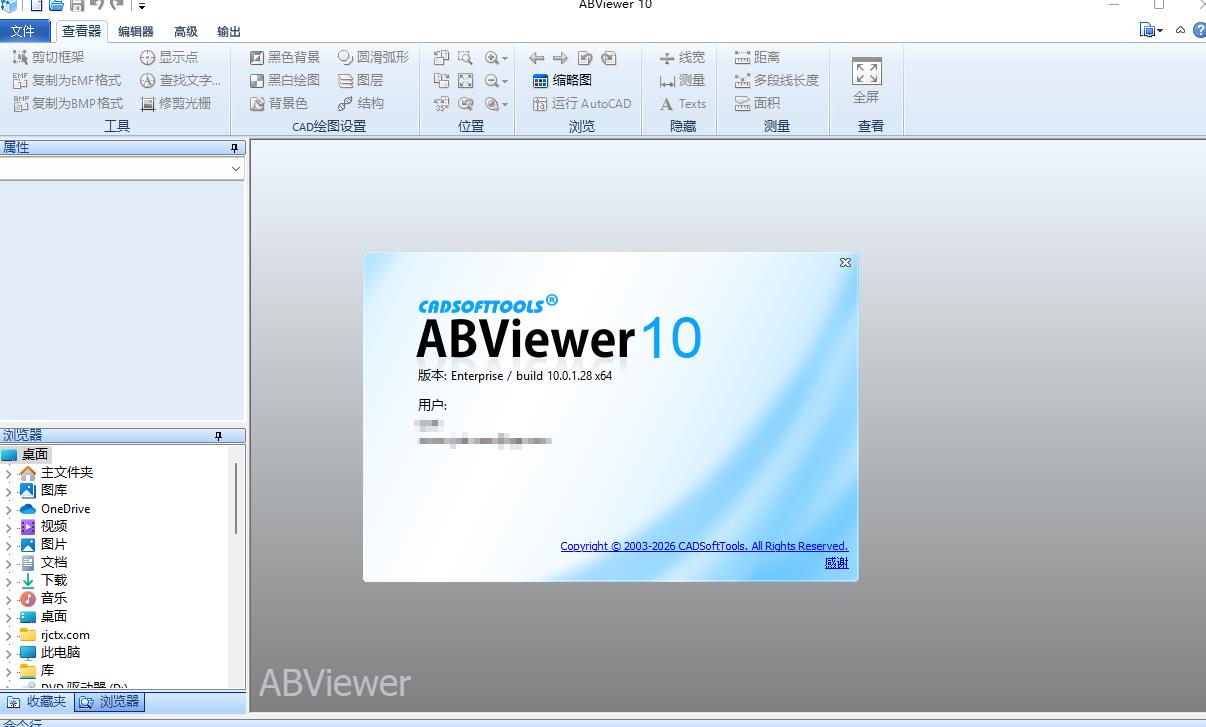Switch to the 输出 ribbon tab

coord(229,31)
